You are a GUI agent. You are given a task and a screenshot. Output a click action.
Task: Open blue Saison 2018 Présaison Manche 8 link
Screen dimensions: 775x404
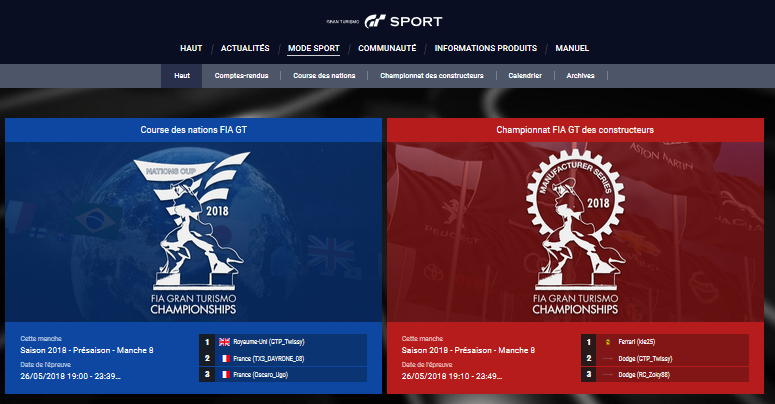coord(87,350)
